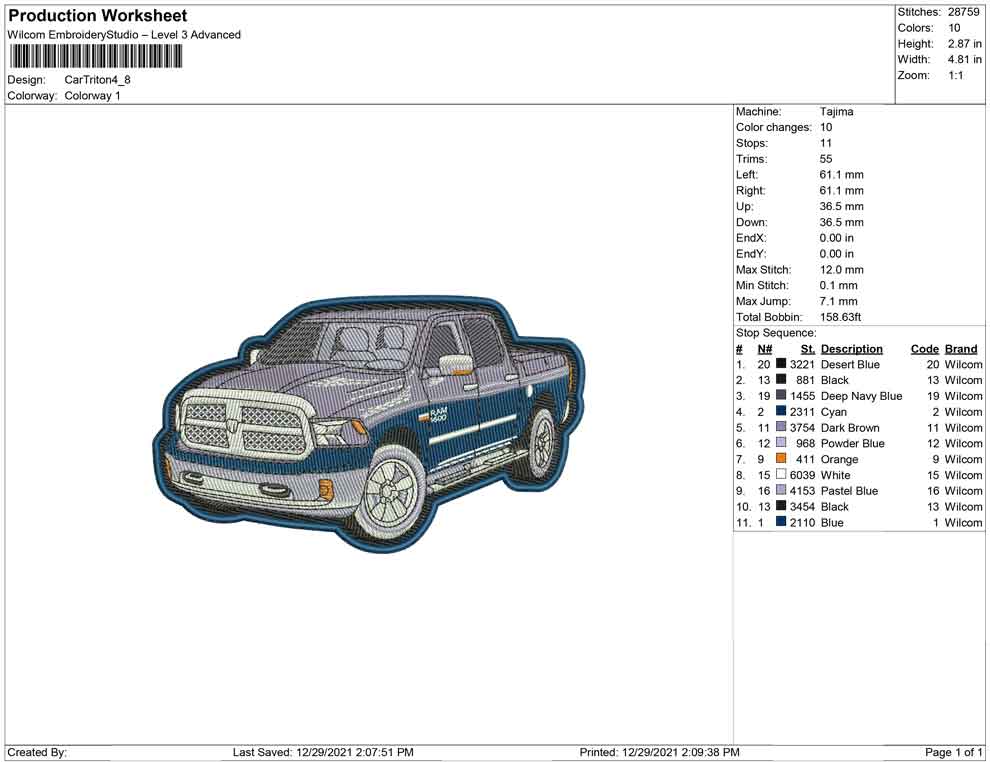990x762 pixels.
Task: Click the Code column header
Action: pyautogui.click(x=925, y=349)
